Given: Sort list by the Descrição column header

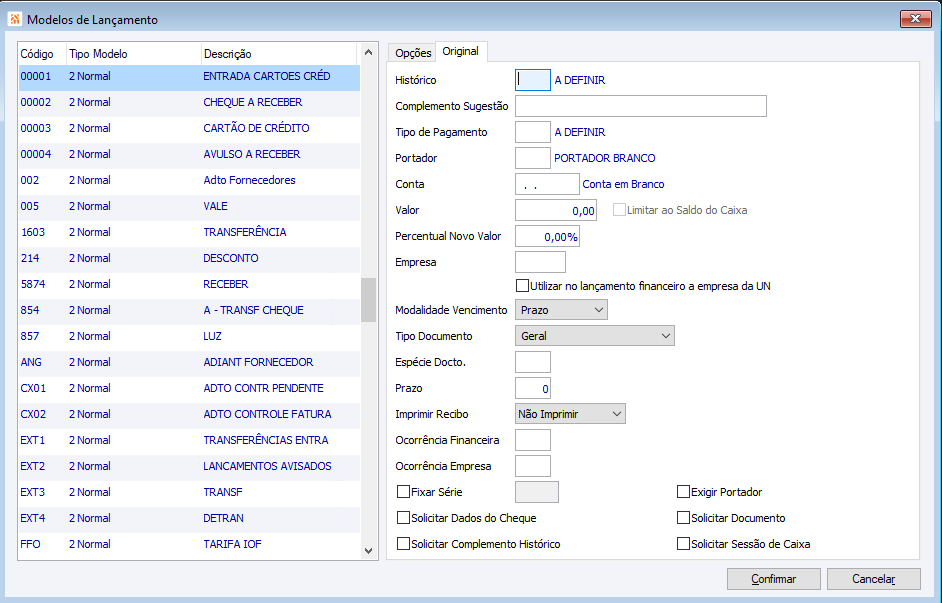Looking at the screenshot, I should (x=227, y=54).
